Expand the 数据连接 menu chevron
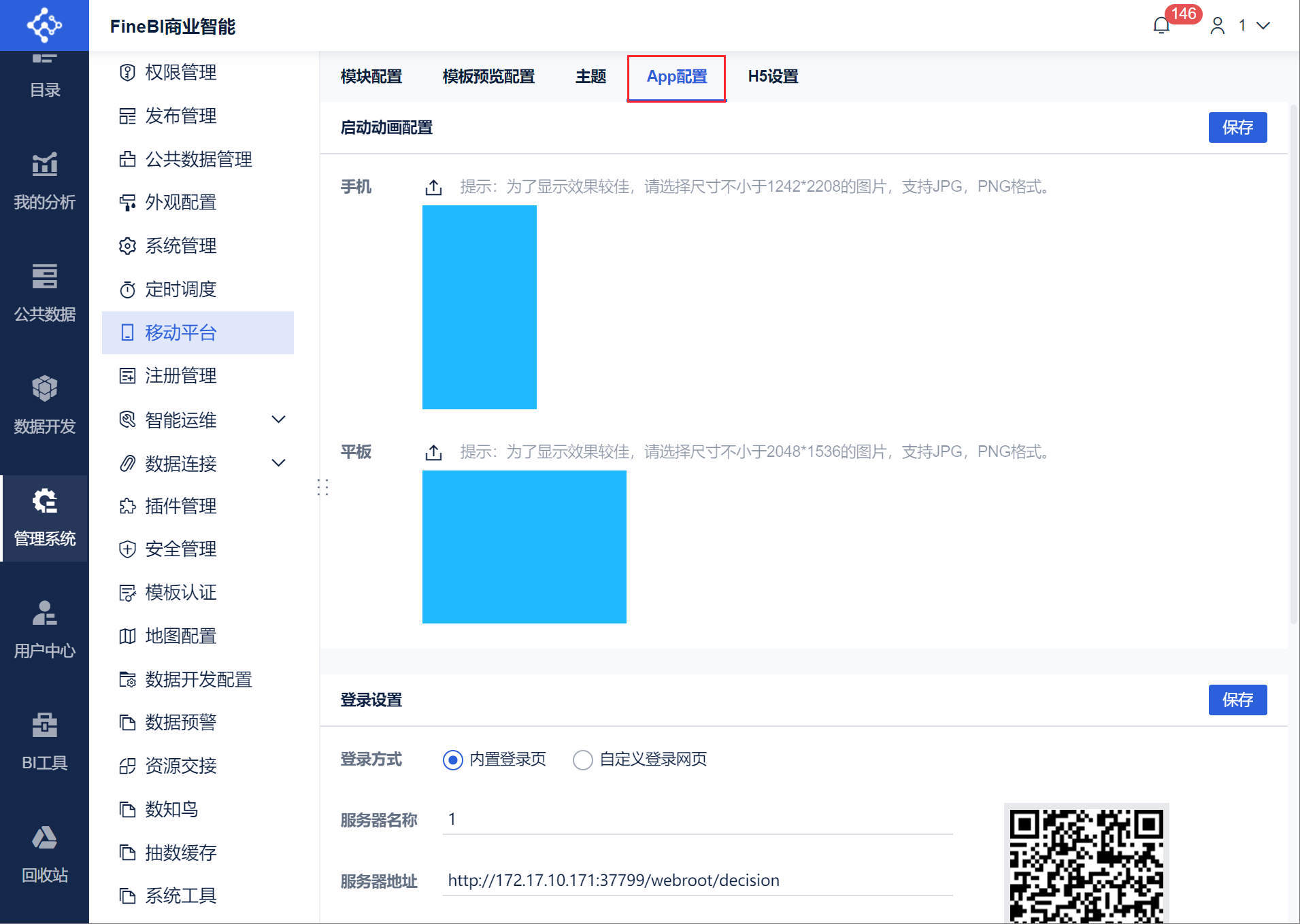1300x924 pixels. coord(278,463)
